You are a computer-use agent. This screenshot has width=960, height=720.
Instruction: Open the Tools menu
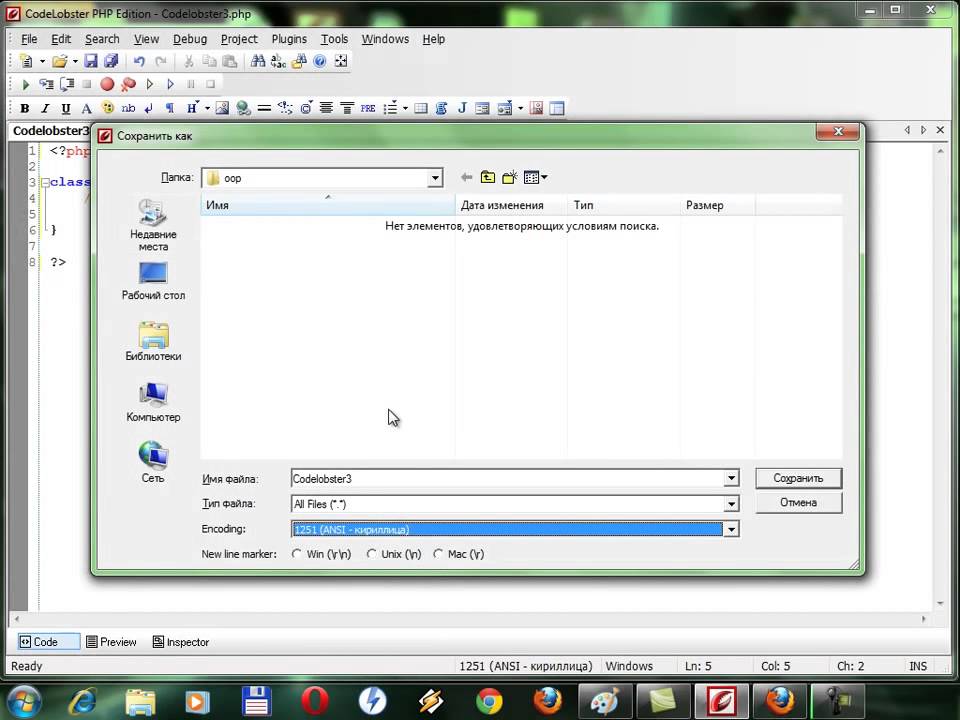pyautogui.click(x=334, y=39)
